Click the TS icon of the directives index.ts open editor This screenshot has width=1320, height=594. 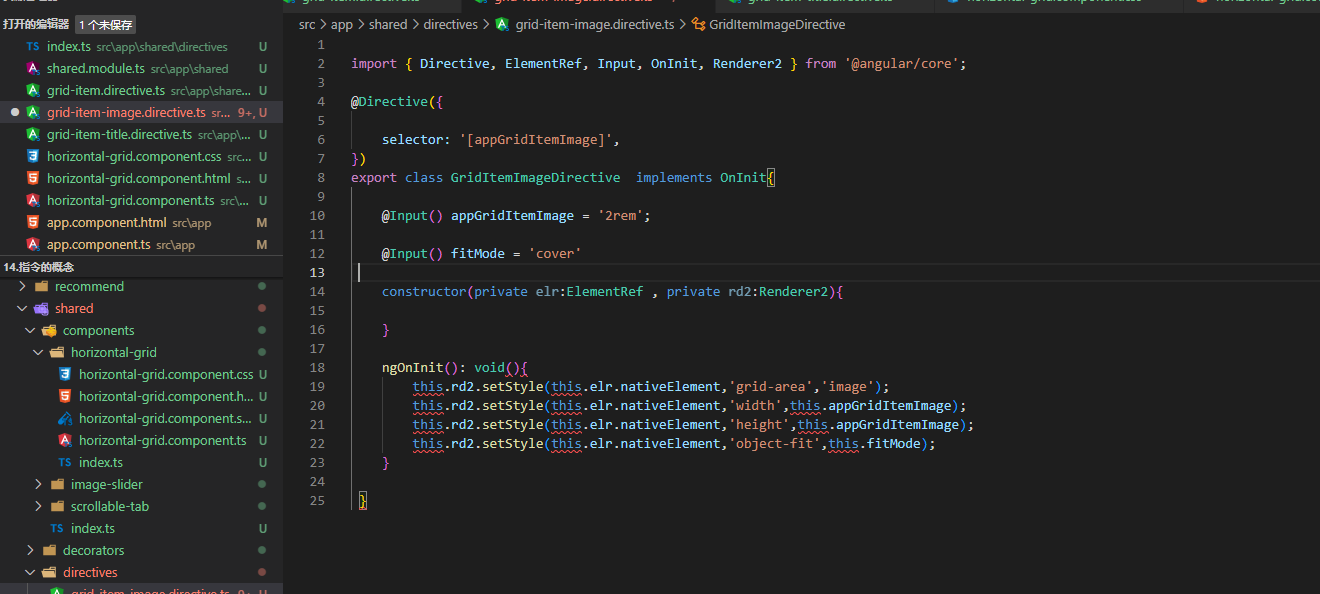tap(33, 47)
